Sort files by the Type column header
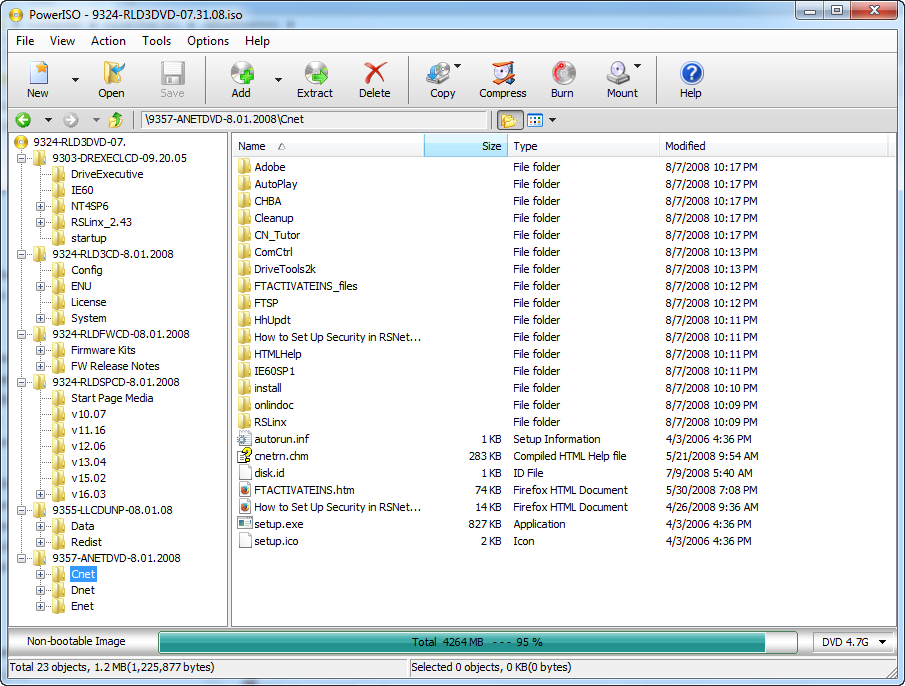905x686 pixels. point(584,146)
